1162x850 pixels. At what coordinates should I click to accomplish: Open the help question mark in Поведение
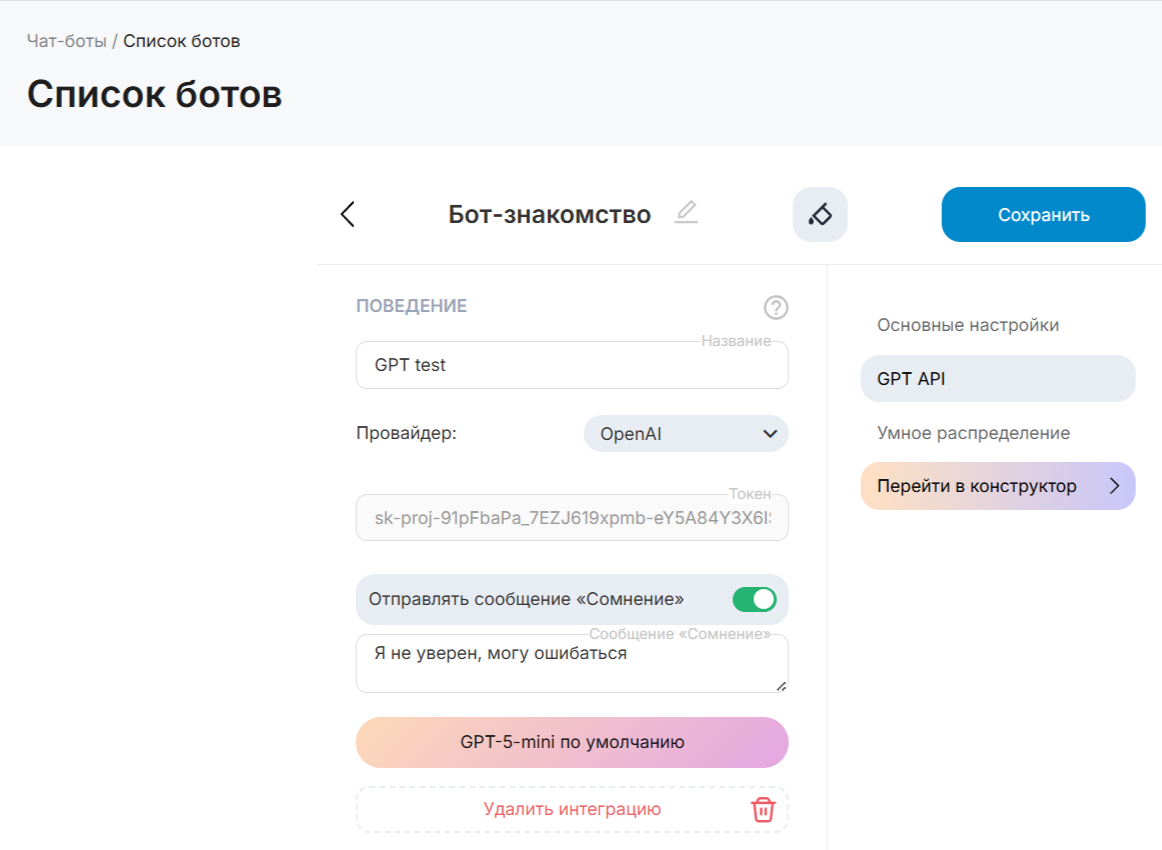(x=775, y=308)
